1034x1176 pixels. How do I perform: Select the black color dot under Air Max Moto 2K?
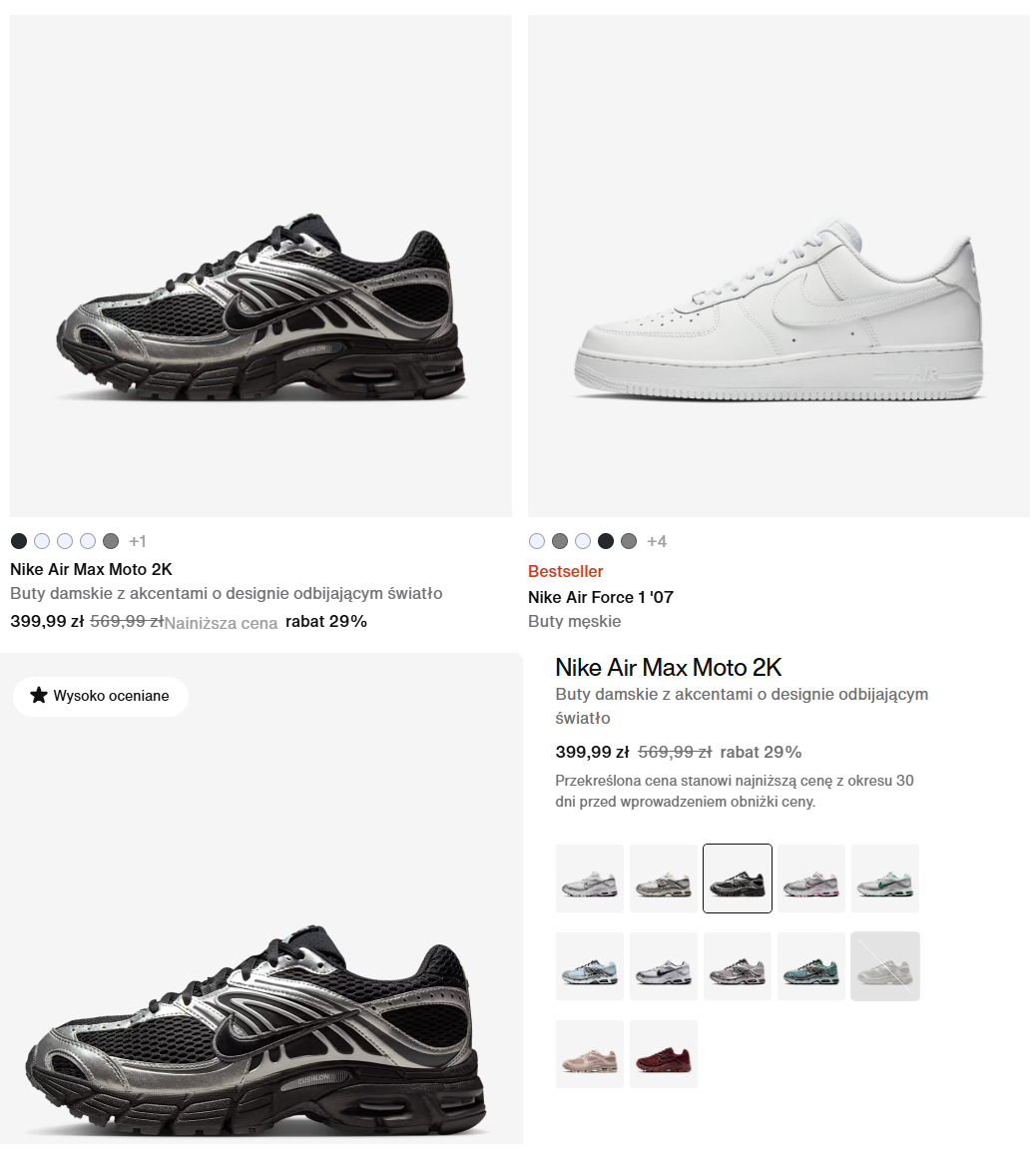point(19,541)
